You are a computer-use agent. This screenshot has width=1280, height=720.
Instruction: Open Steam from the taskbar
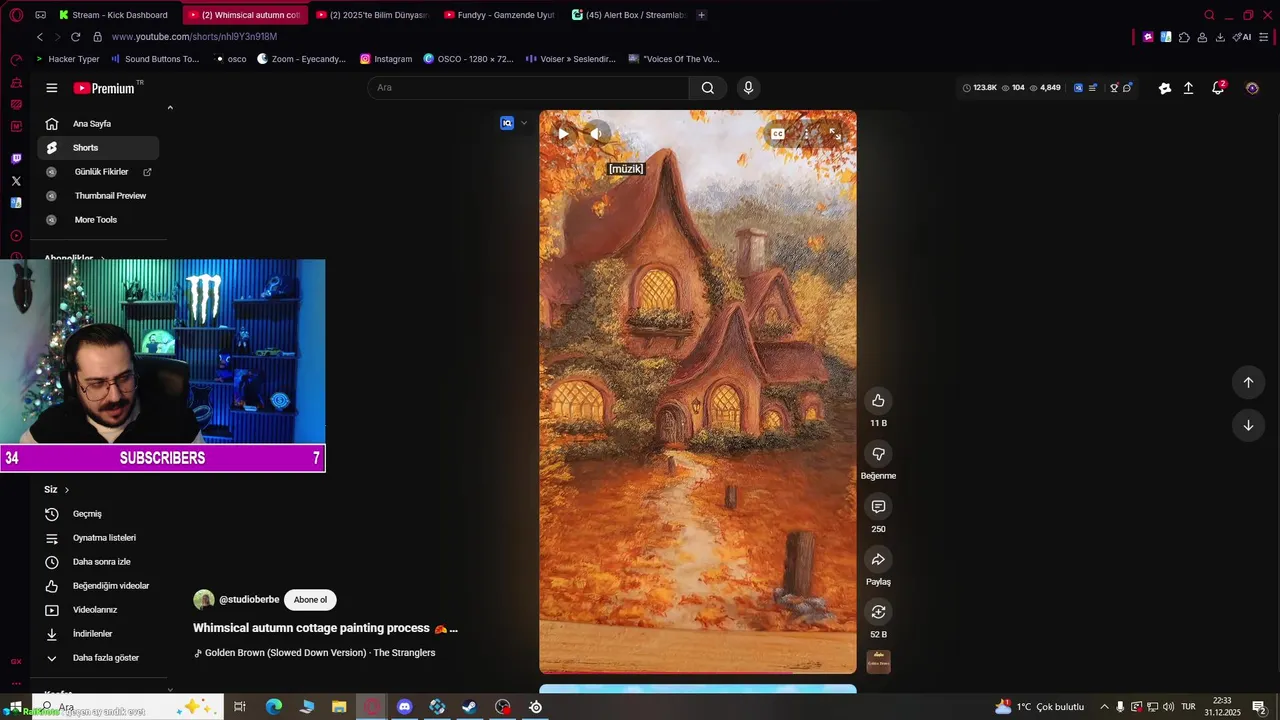click(469, 707)
